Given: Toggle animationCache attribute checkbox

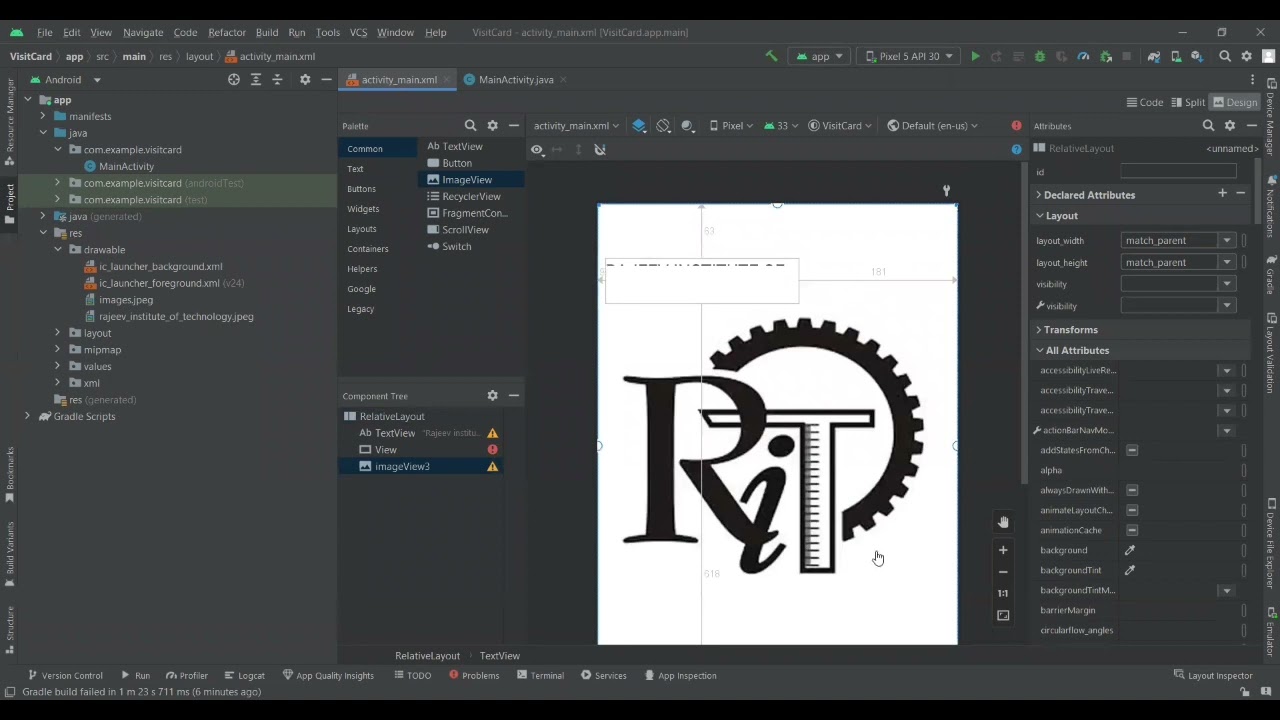Looking at the screenshot, I should pos(1132,530).
